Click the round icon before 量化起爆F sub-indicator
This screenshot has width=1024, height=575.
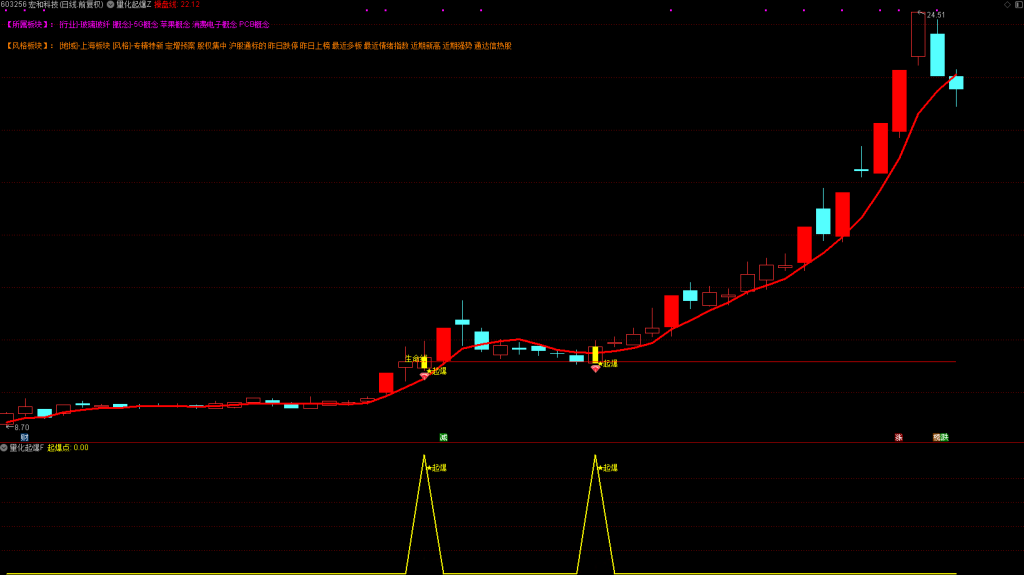[4, 448]
